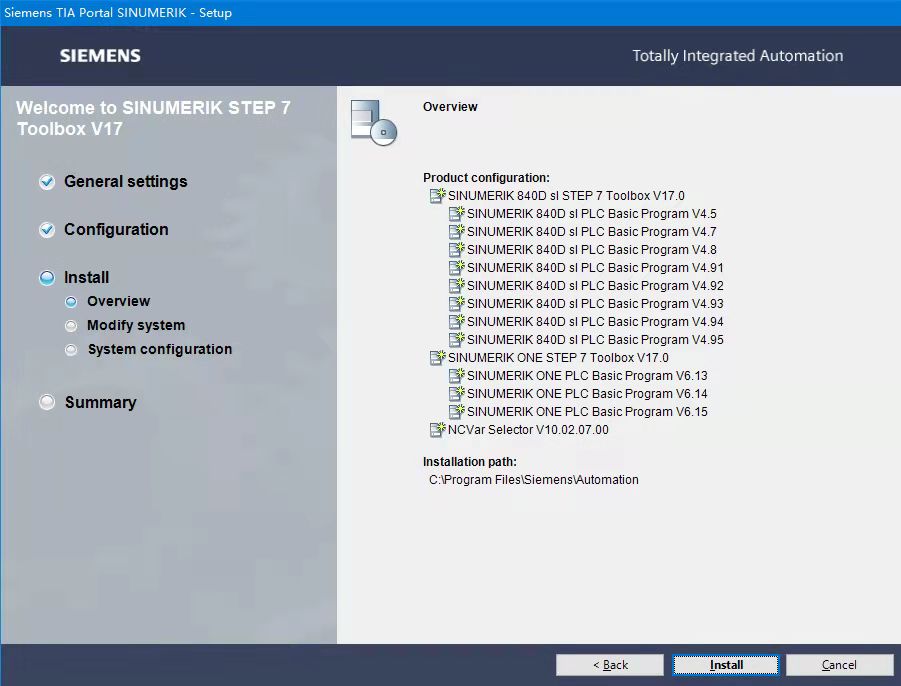Click the setup disc icon beside Overview
The height and width of the screenshot is (686, 901).
point(373,122)
